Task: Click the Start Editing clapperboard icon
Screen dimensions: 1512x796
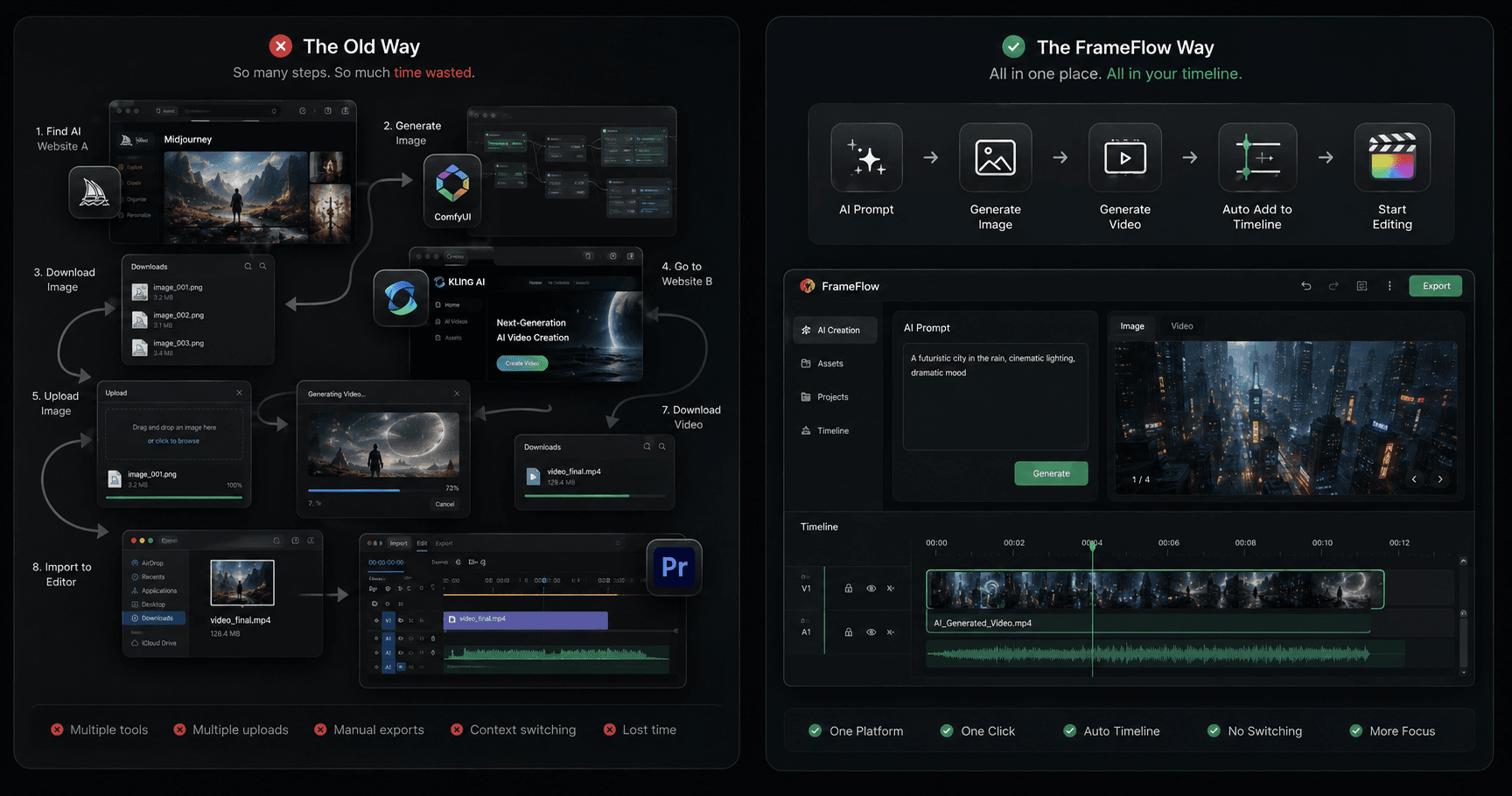Action: pyautogui.click(x=1392, y=157)
